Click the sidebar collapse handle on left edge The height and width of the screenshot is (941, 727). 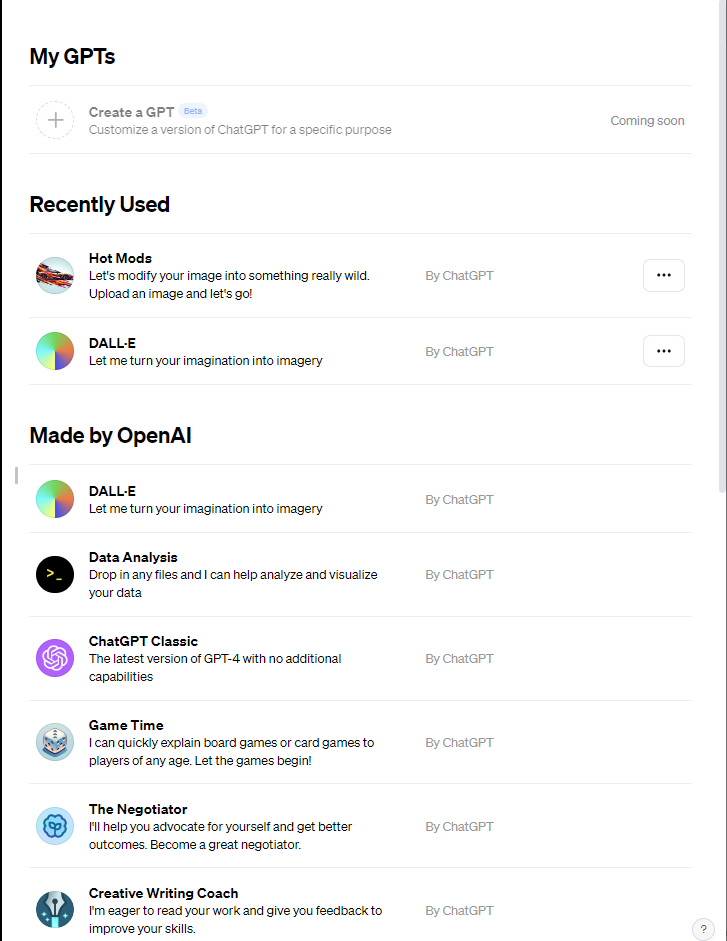16,475
